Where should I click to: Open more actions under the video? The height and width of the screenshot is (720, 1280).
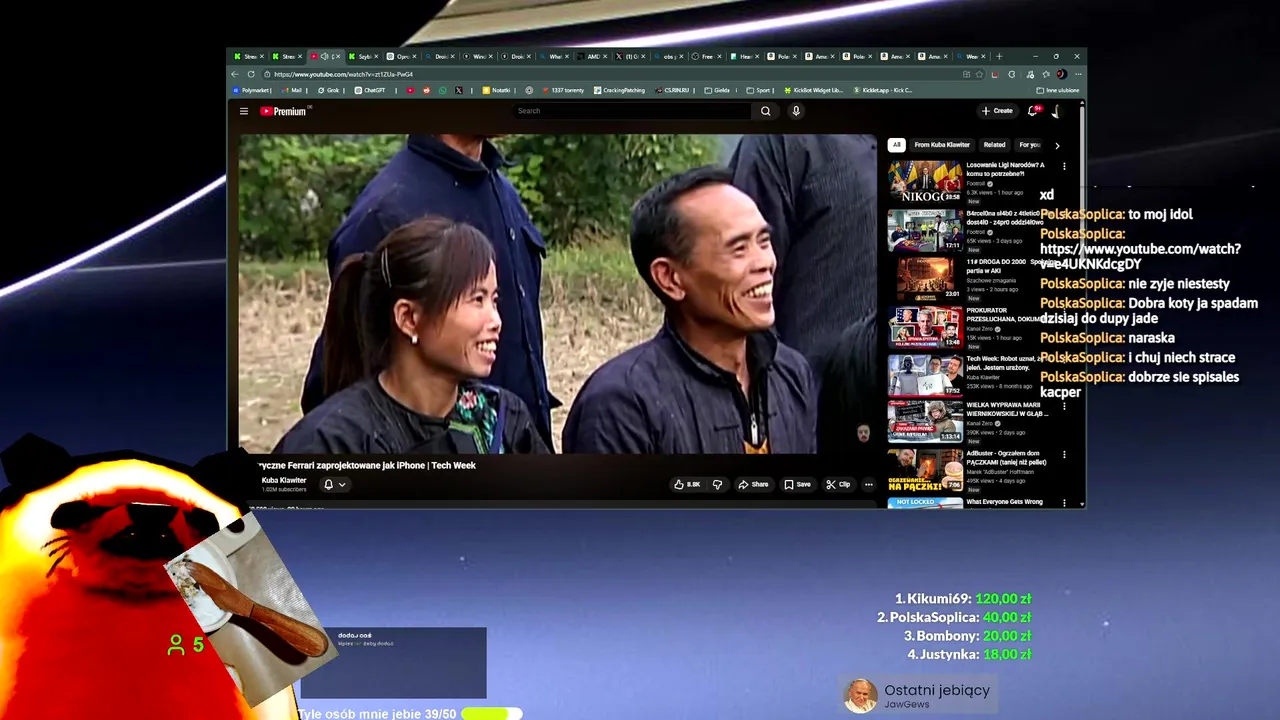click(x=868, y=484)
